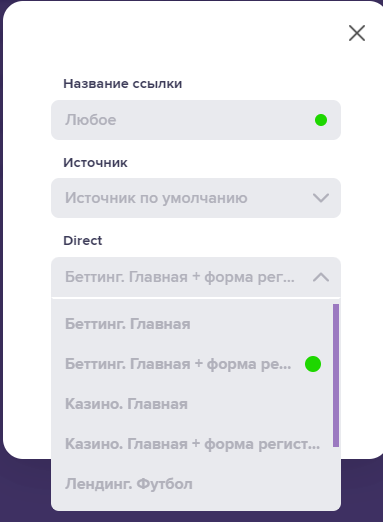Click the Название ссылки label
Image resolution: width=383 pixels, height=522 pixels.
point(123,84)
